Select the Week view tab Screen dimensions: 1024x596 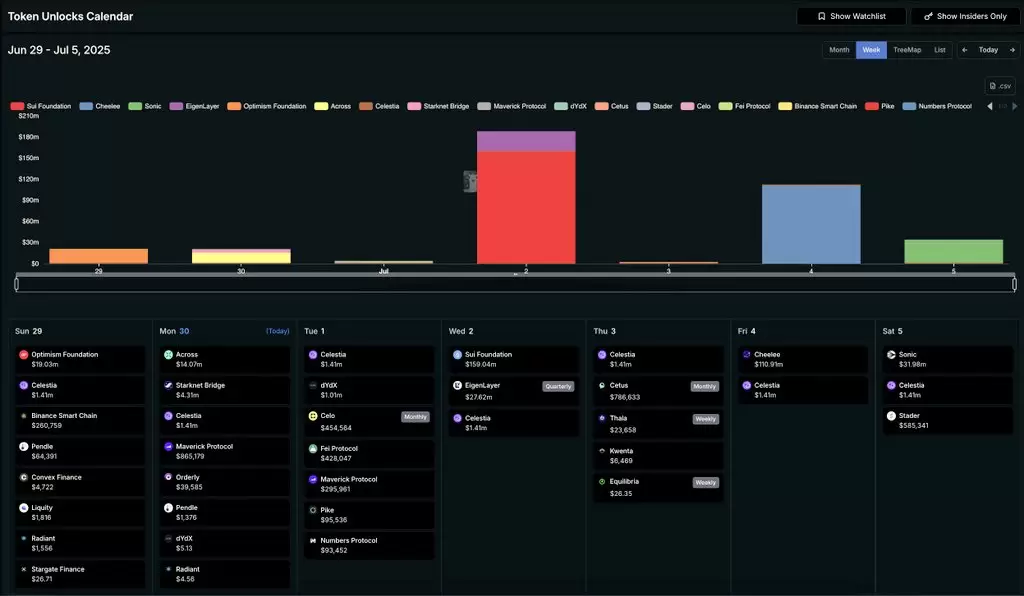(871, 50)
